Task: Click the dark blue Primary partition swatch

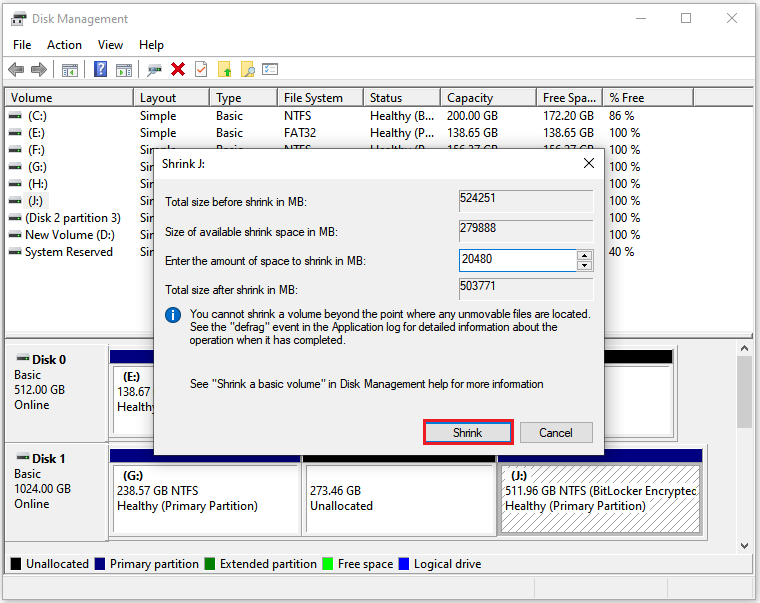Action: (100, 564)
